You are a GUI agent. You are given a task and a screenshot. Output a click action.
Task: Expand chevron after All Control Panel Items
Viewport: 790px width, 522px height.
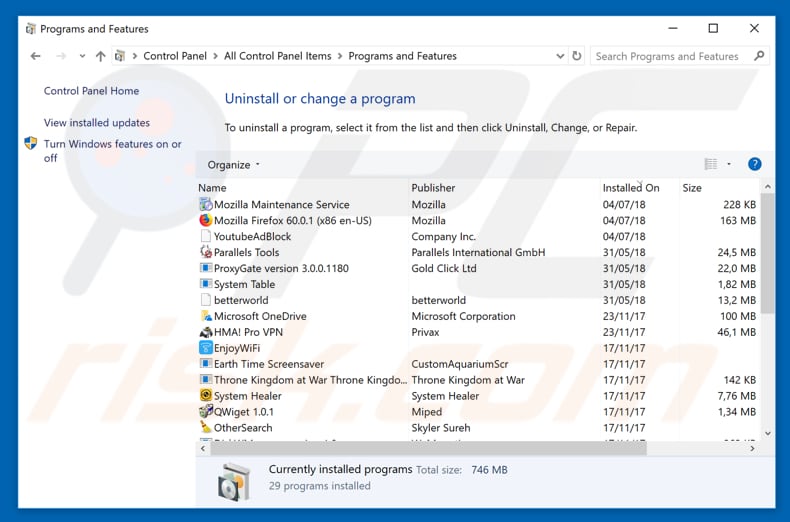pyautogui.click(x=340, y=56)
